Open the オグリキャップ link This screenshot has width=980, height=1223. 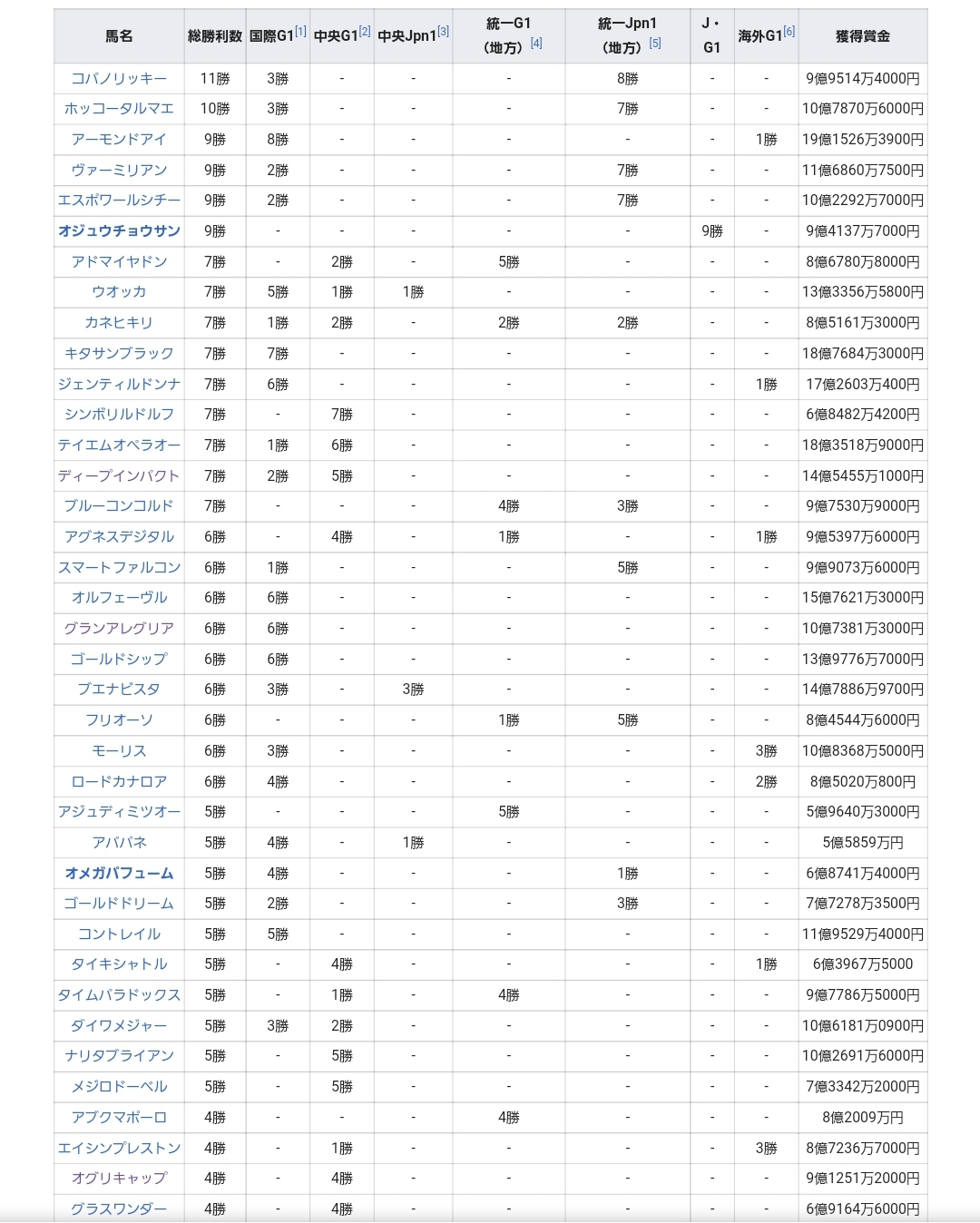pos(119,1179)
